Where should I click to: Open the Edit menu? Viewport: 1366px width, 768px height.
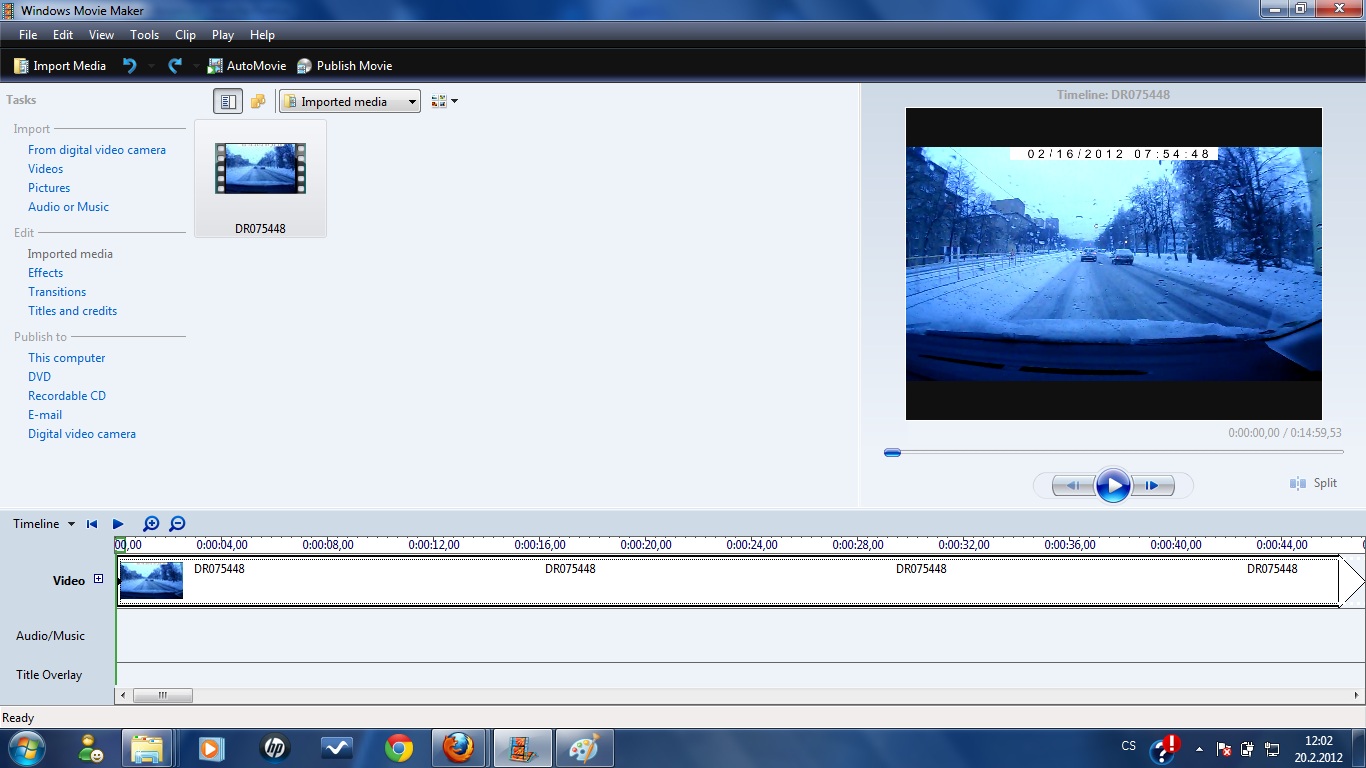pos(63,35)
